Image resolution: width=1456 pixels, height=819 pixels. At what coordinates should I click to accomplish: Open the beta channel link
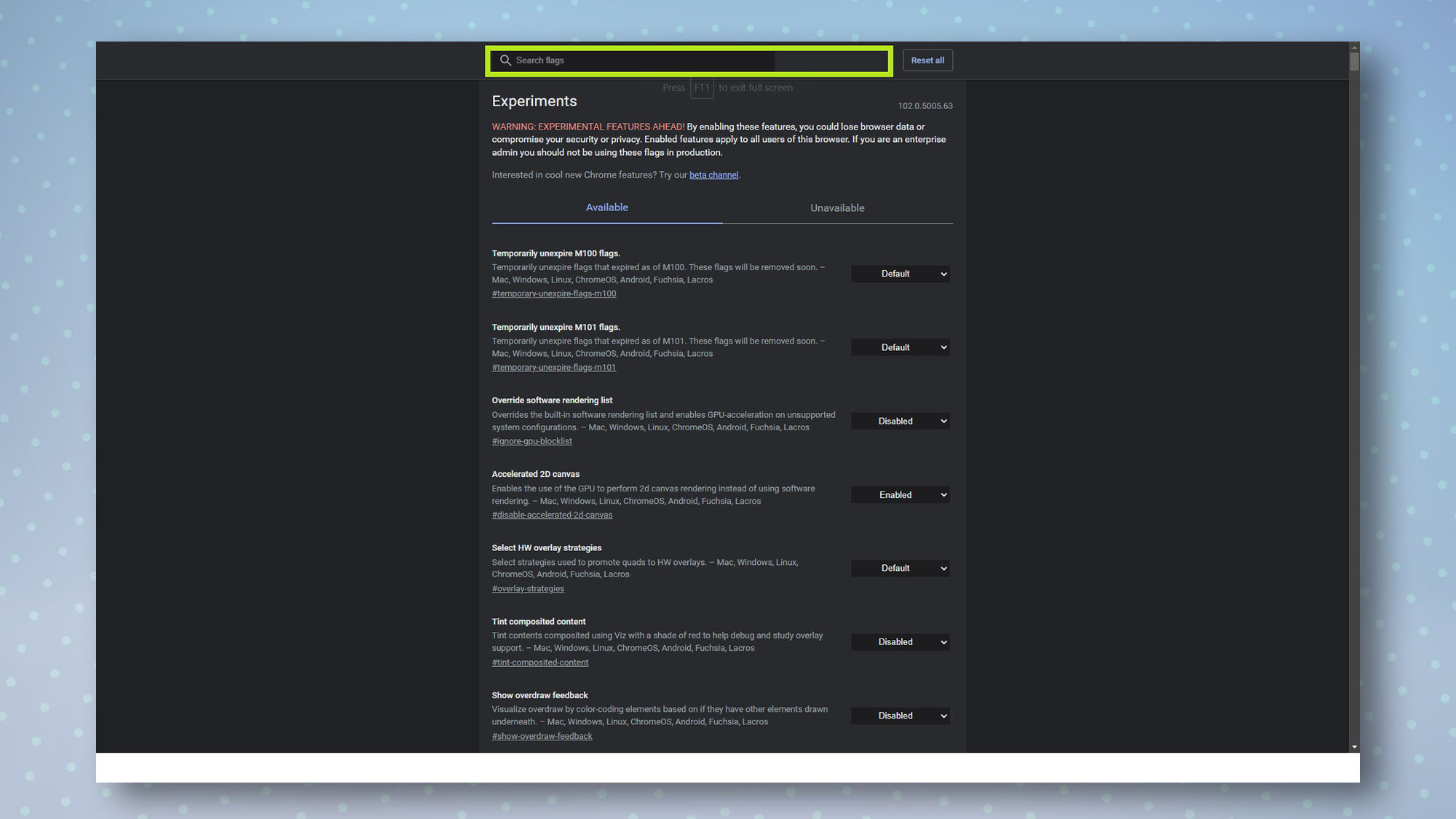click(713, 175)
